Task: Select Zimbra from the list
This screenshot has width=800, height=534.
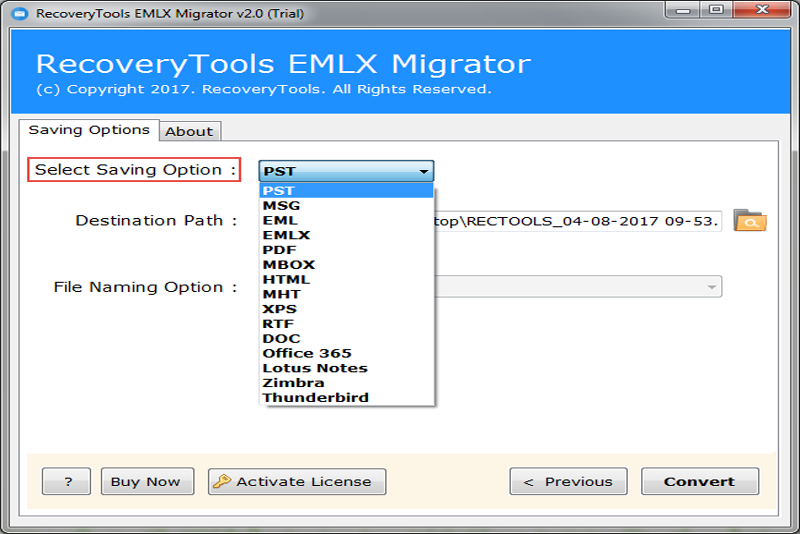Action: click(x=346, y=383)
